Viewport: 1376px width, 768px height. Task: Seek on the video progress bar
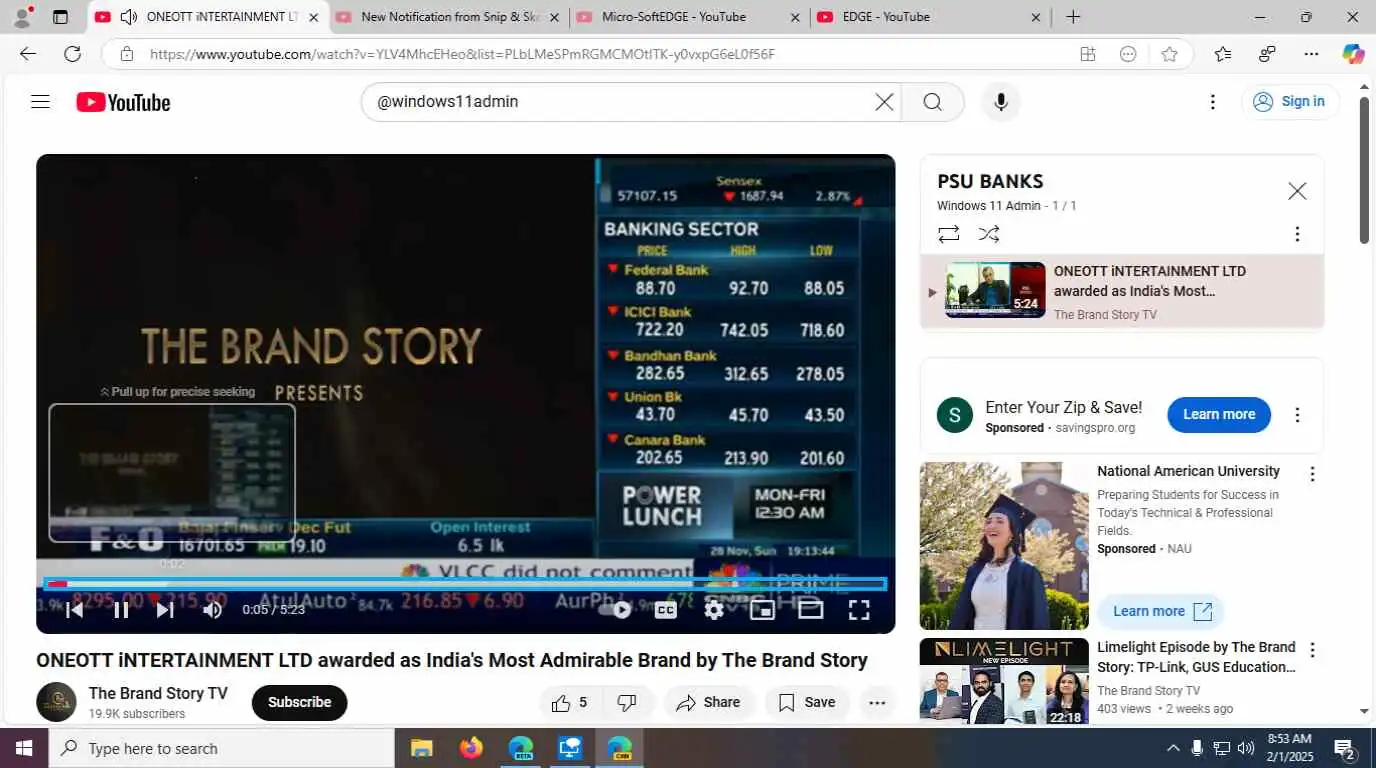click(x=466, y=584)
